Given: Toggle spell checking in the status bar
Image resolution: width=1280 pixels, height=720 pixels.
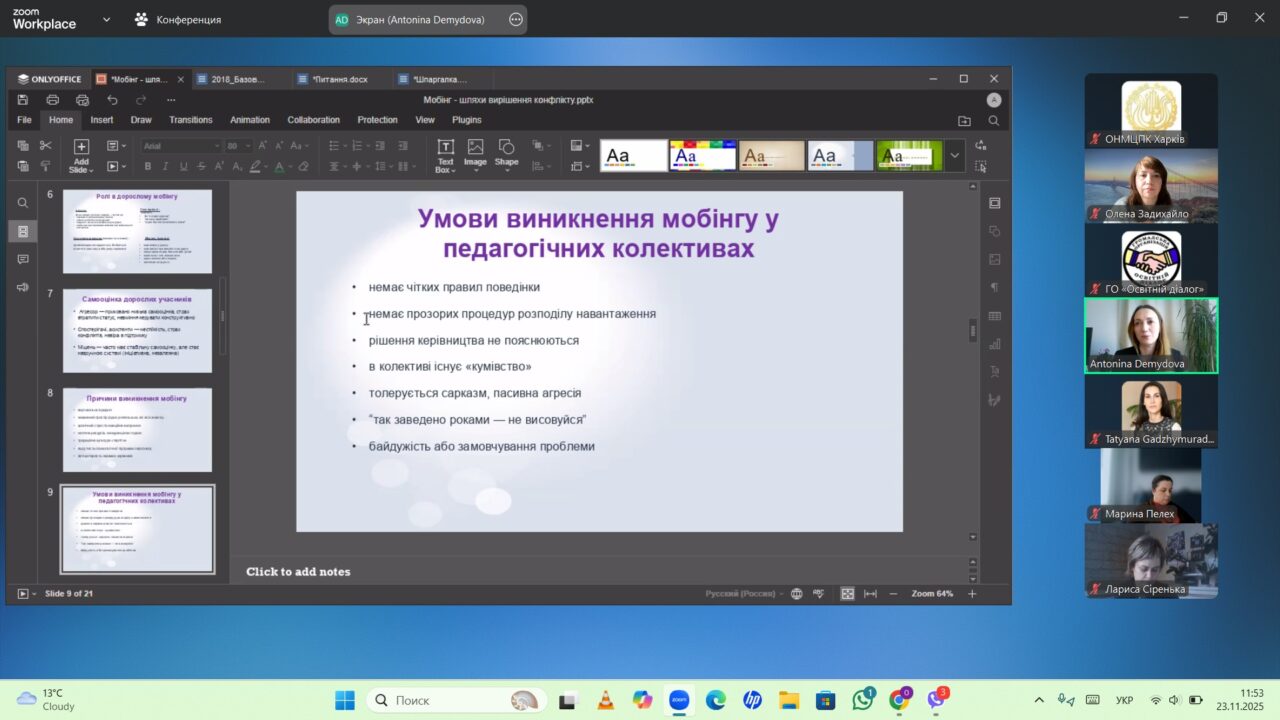Looking at the screenshot, I should (x=819, y=594).
